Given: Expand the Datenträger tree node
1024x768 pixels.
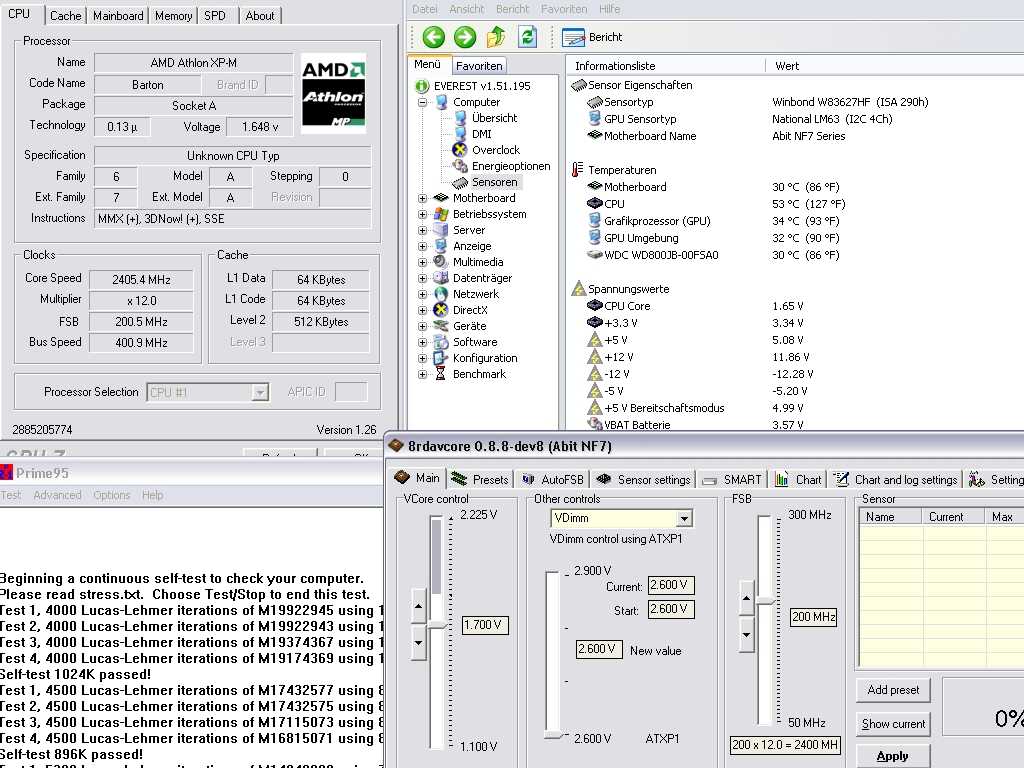Looking at the screenshot, I should point(423,278).
